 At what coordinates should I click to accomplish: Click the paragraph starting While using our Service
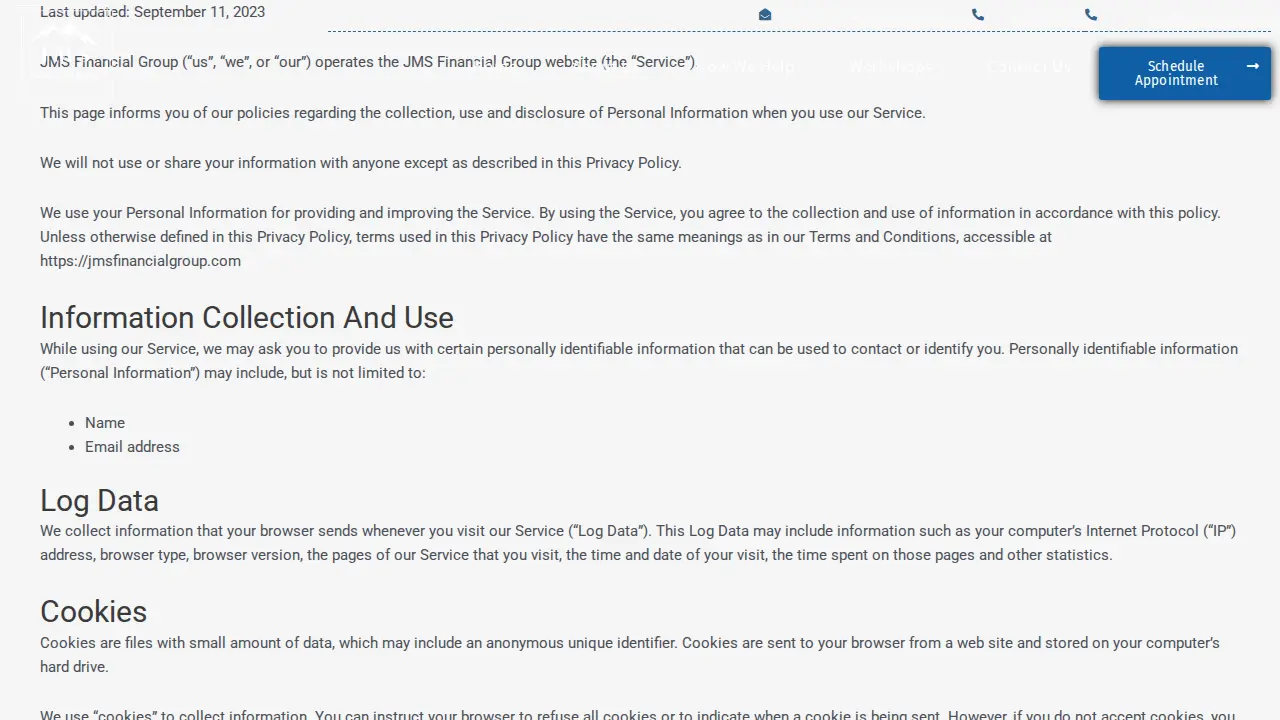point(639,361)
